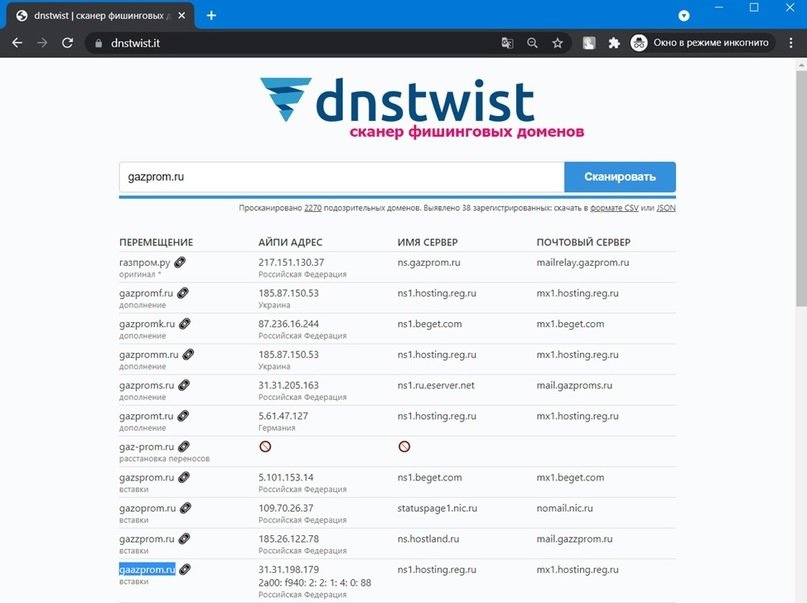Screen dimensions: 807x603
Task: Reload the dnstwist page
Action: point(67,43)
